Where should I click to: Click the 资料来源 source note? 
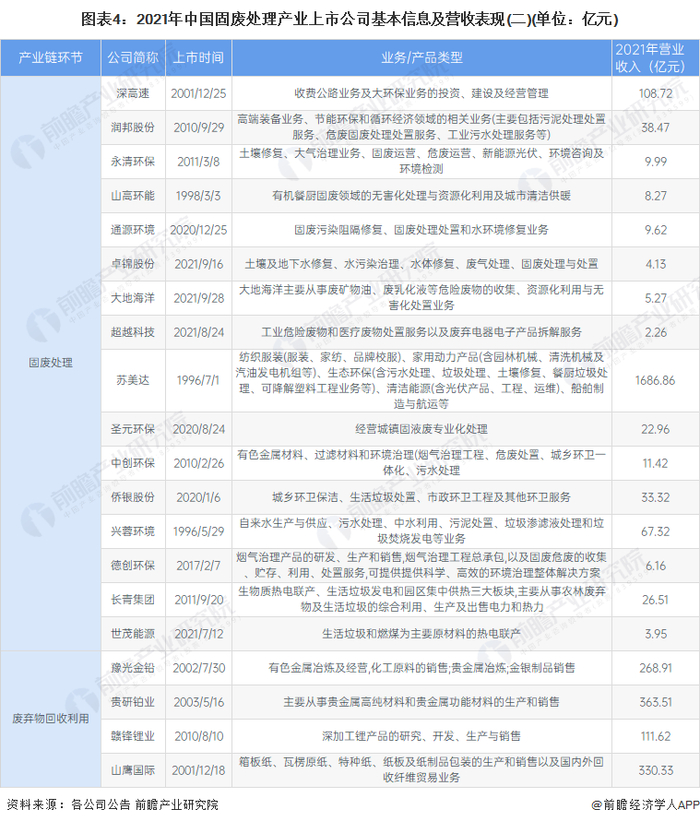point(112,805)
